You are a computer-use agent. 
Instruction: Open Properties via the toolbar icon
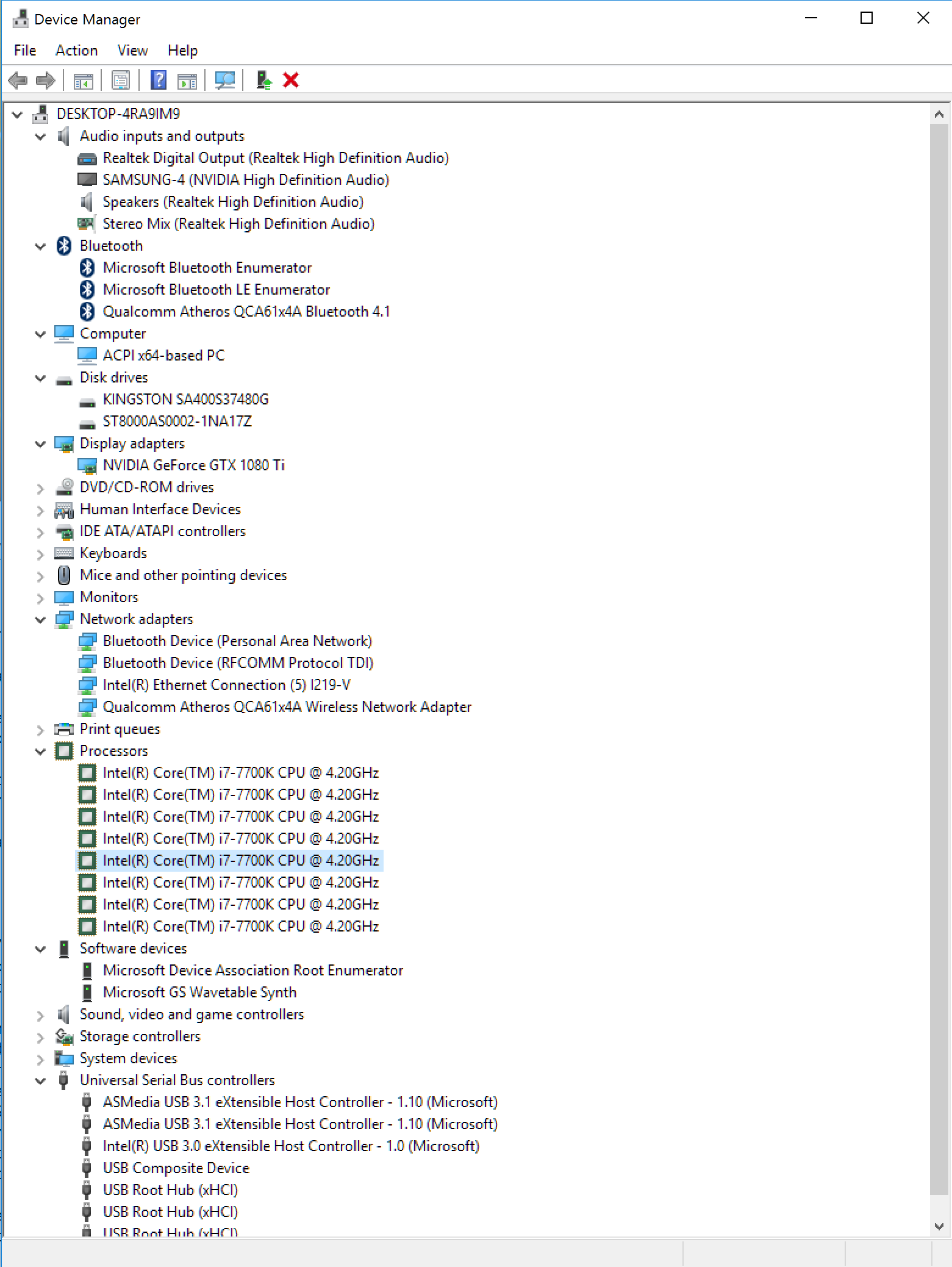tap(121, 80)
